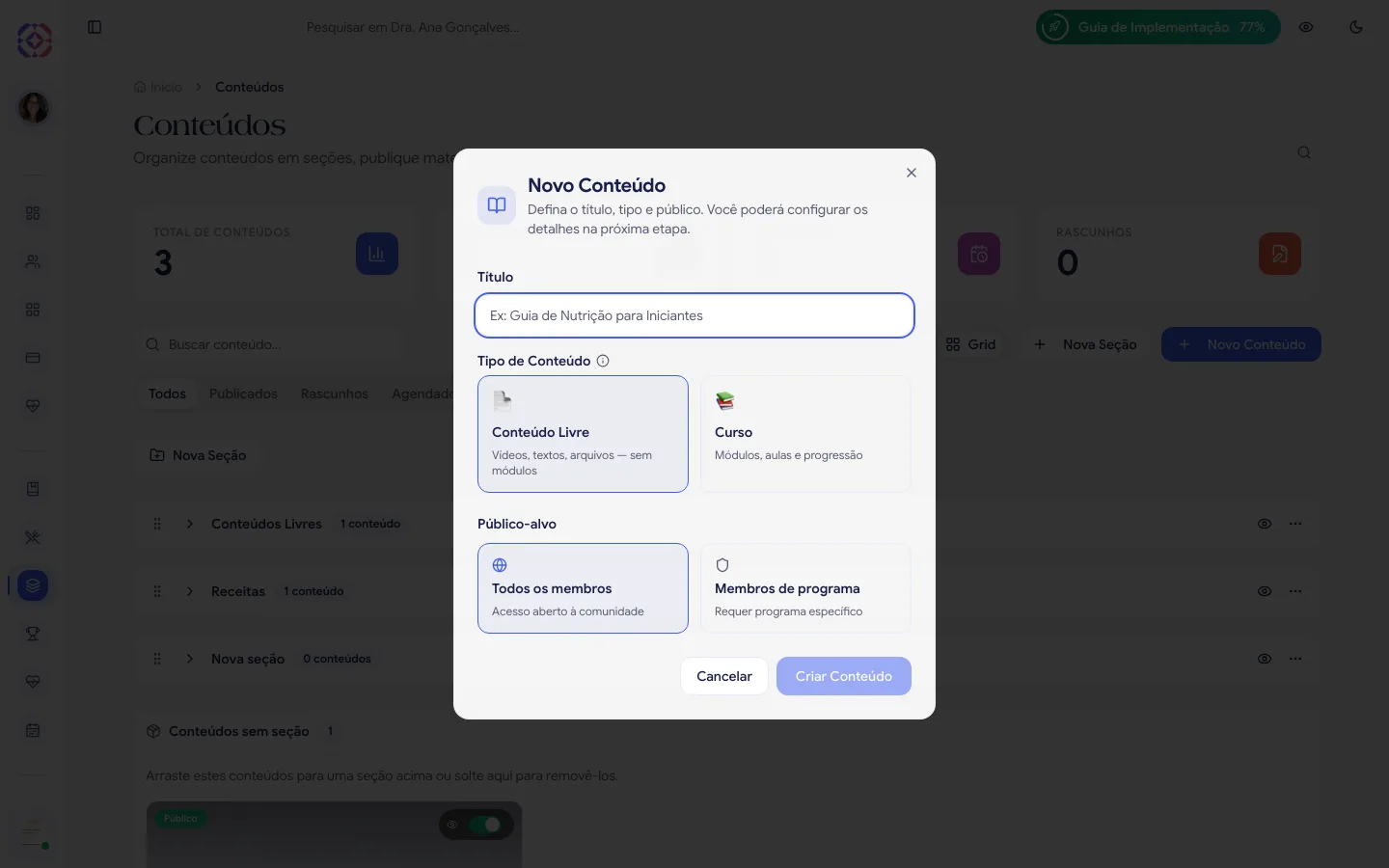The image size is (1389, 868).
Task: Open more options for Receitas row
Action: pos(1295,591)
